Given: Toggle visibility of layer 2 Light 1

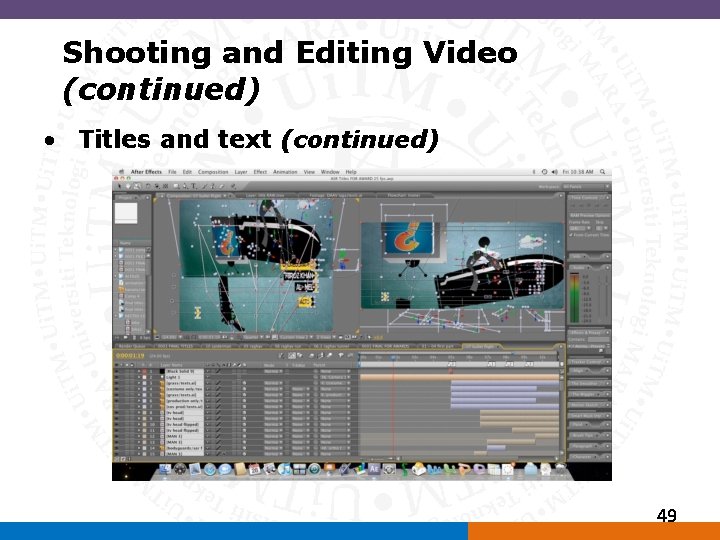Looking at the screenshot, I should (117, 377).
